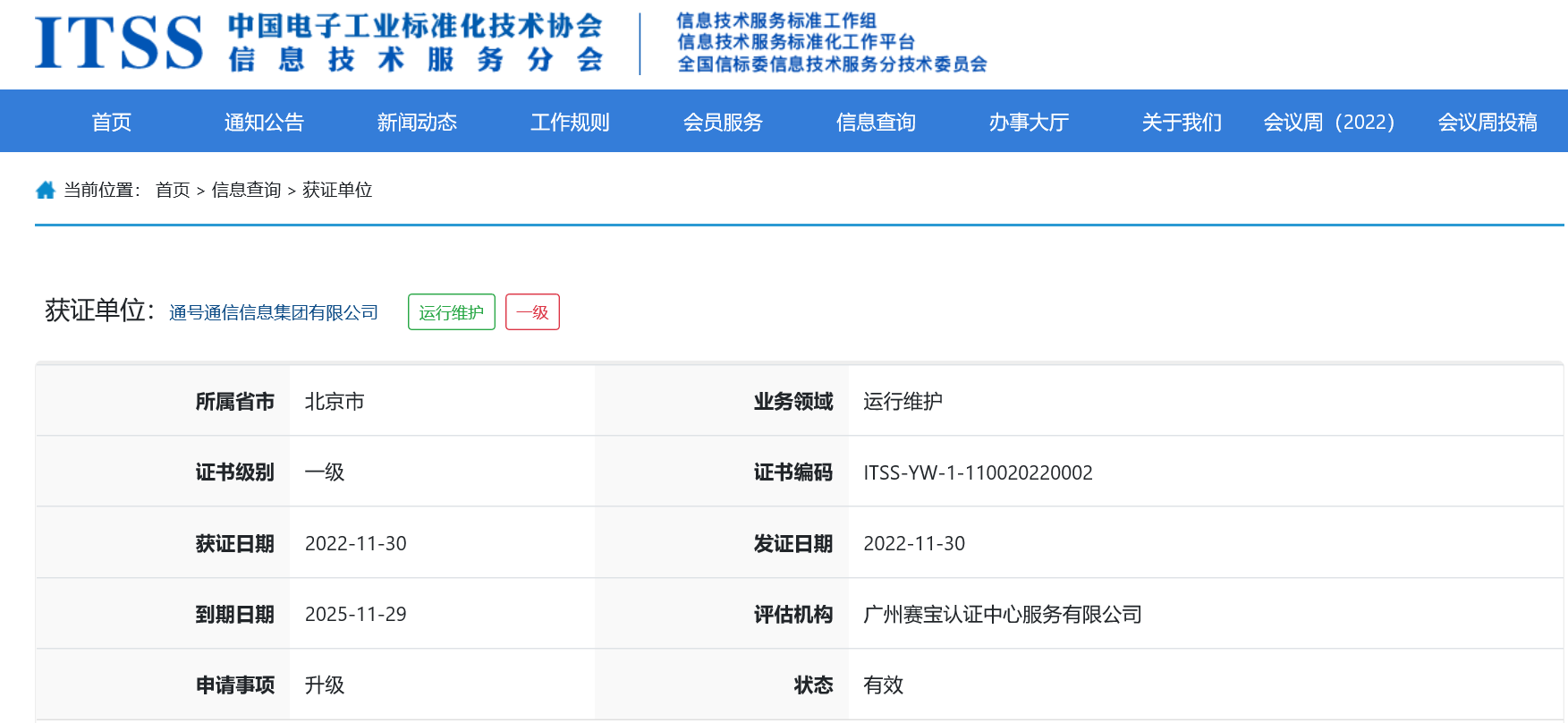Click the 到期日期 label cell
Screen dimensions: 1568x723
(x=163, y=615)
